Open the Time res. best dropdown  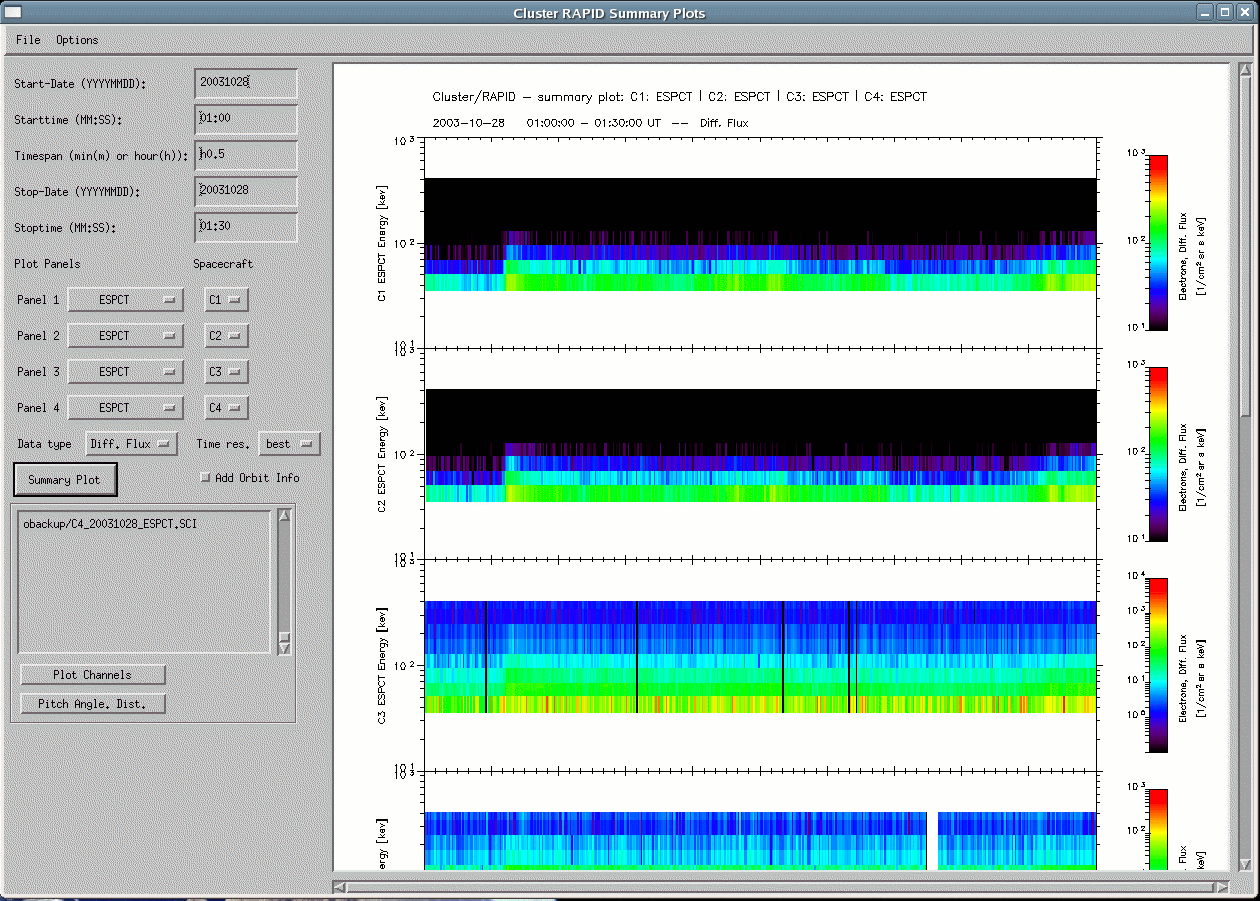[289, 444]
